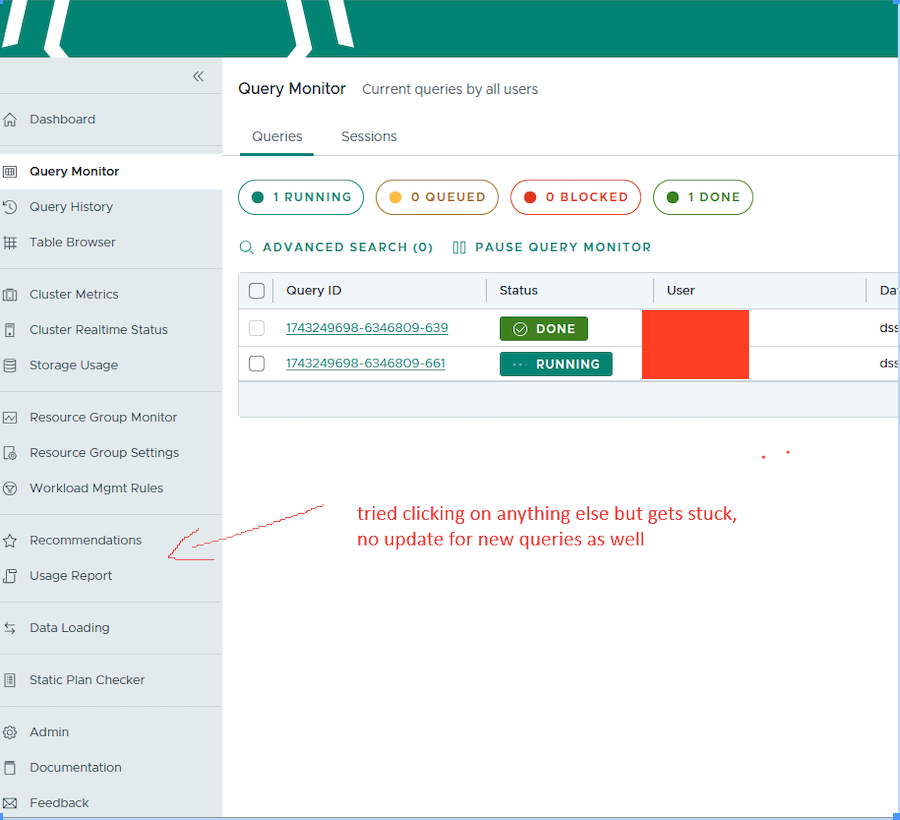This screenshot has width=900, height=820.
Task: Click the Dashboard home icon
Action: (10, 120)
